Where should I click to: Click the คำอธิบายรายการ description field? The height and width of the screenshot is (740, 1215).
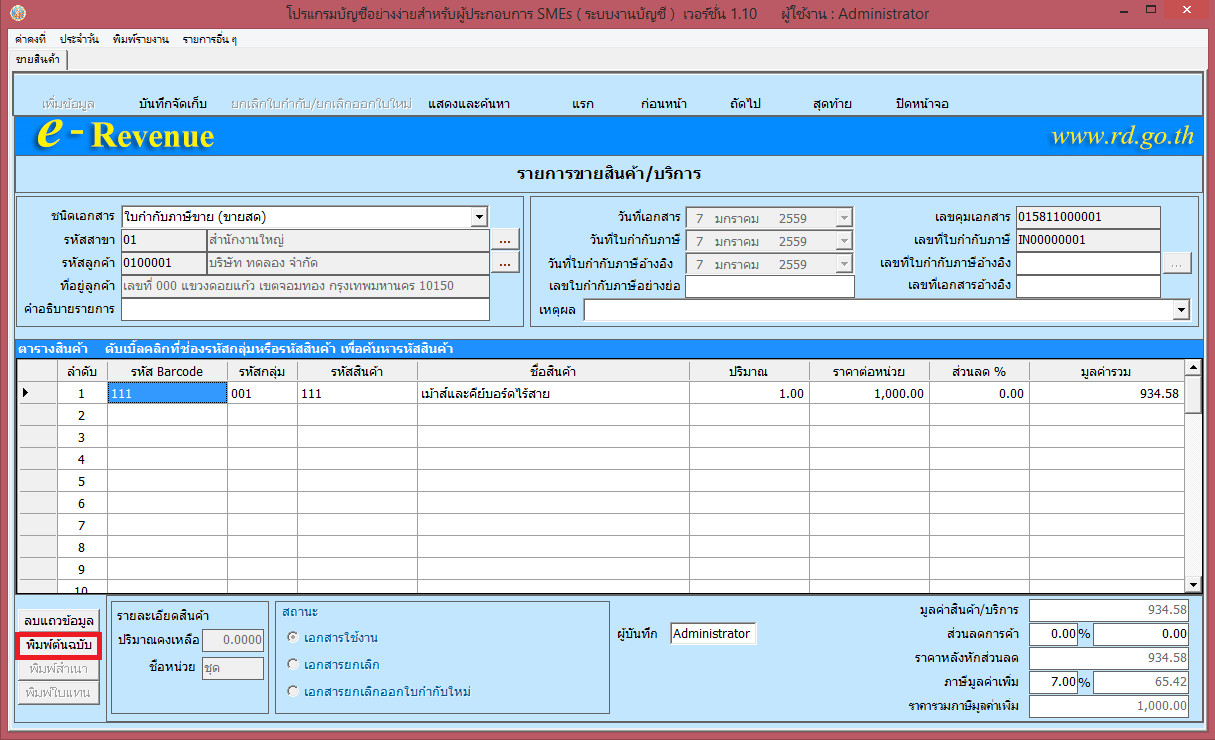click(x=305, y=309)
